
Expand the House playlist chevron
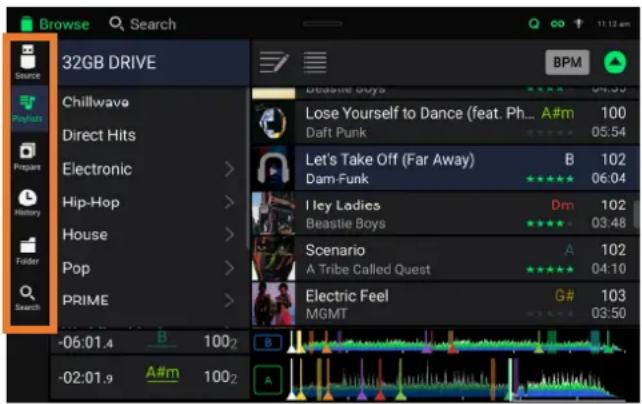pos(230,235)
